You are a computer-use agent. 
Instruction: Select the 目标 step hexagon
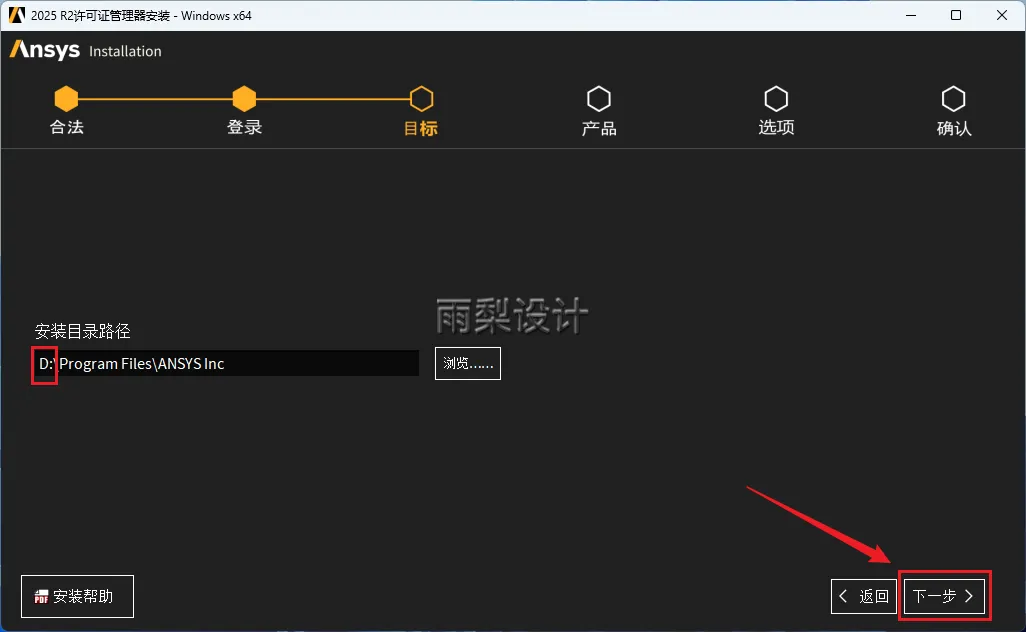click(x=421, y=99)
